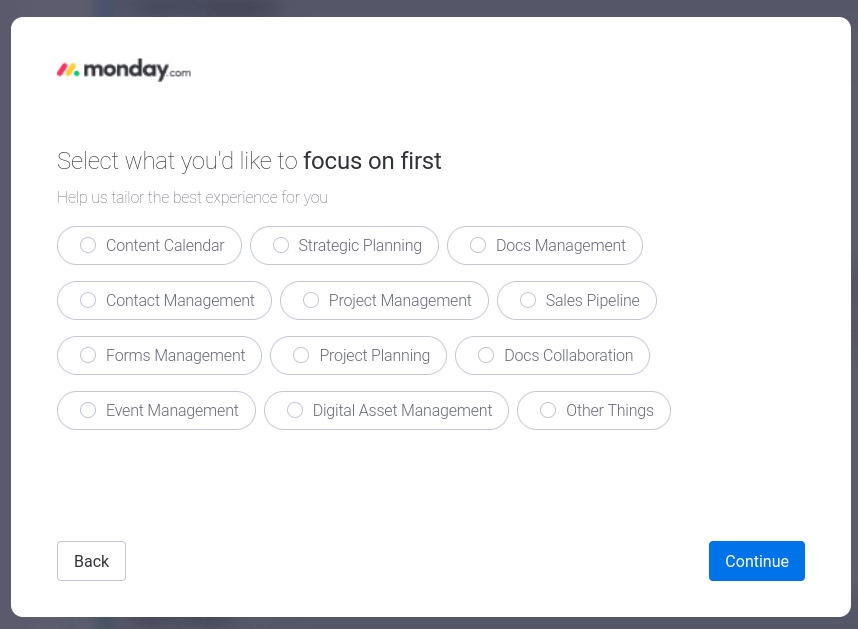Select Event Management as focus

click(156, 411)
